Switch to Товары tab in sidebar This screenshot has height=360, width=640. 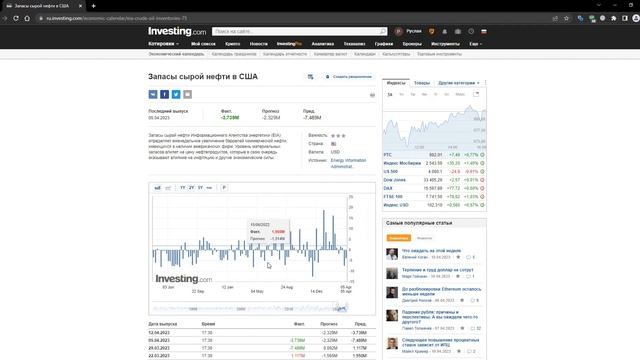pos(422,83)
